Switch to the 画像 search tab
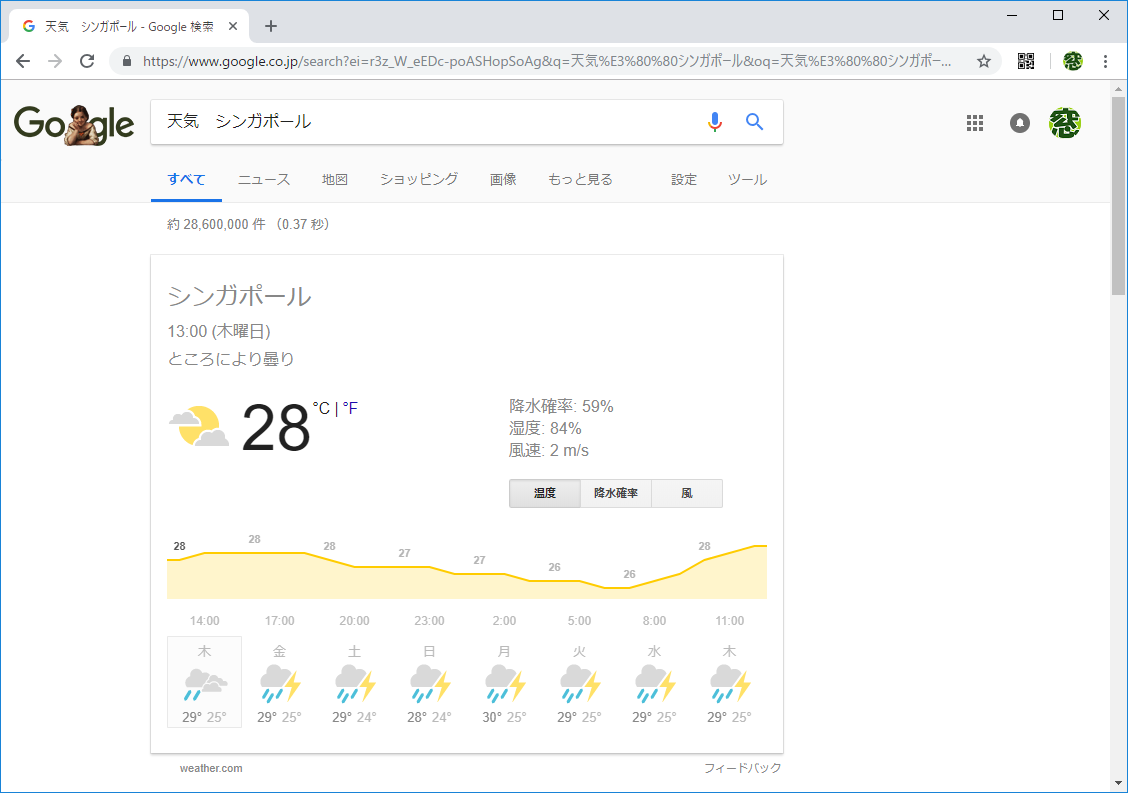1128x793 pixels. [503, 179]
